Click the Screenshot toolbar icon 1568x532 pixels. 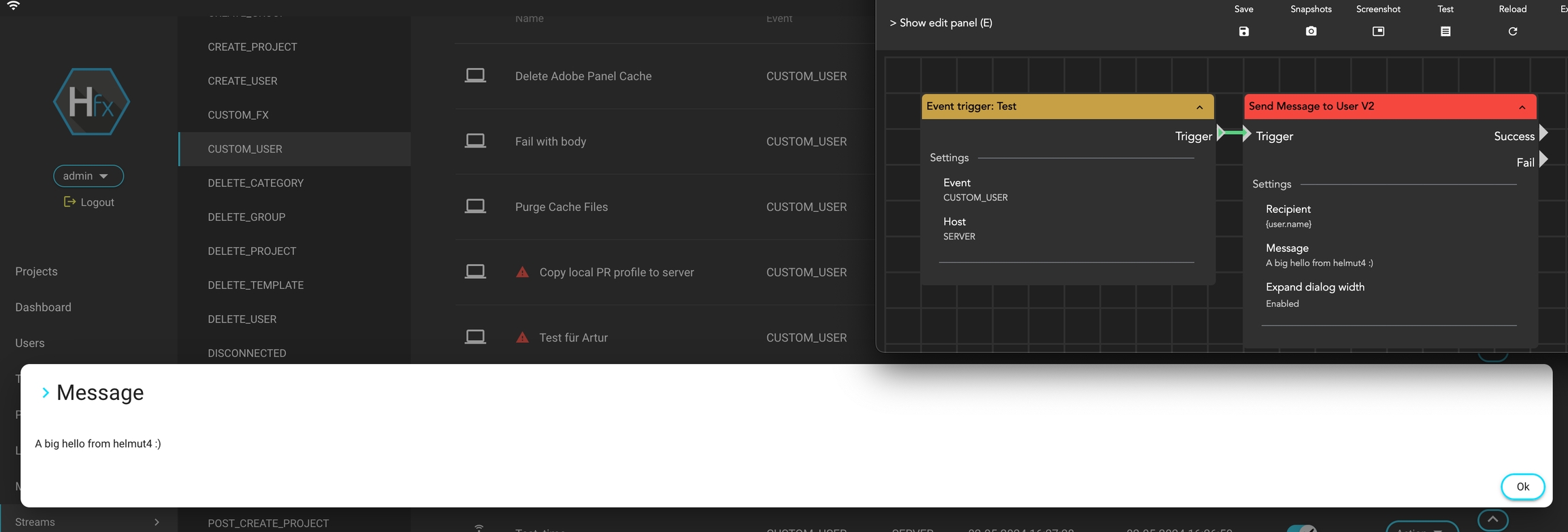1378,31
